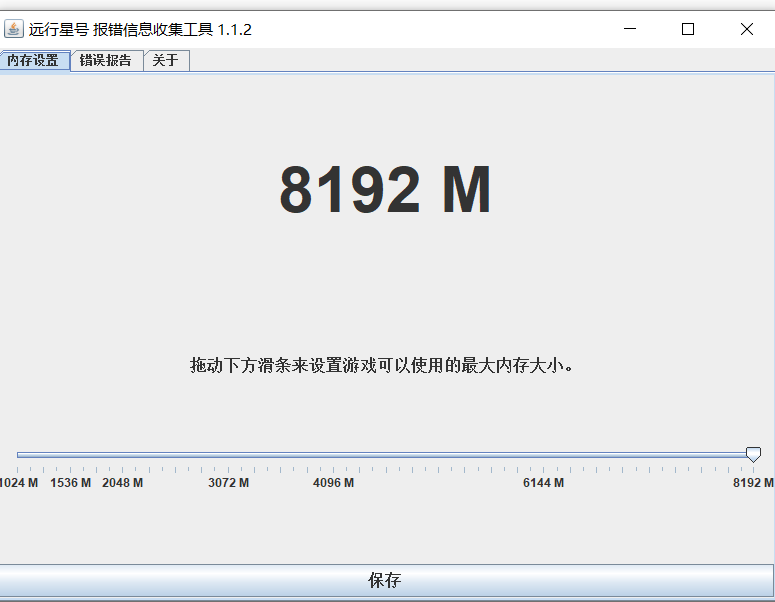Click the 4096 M slider label
The width and height of the screenshot is (775, 602).
pyautogui.click(x=333, y=483)
